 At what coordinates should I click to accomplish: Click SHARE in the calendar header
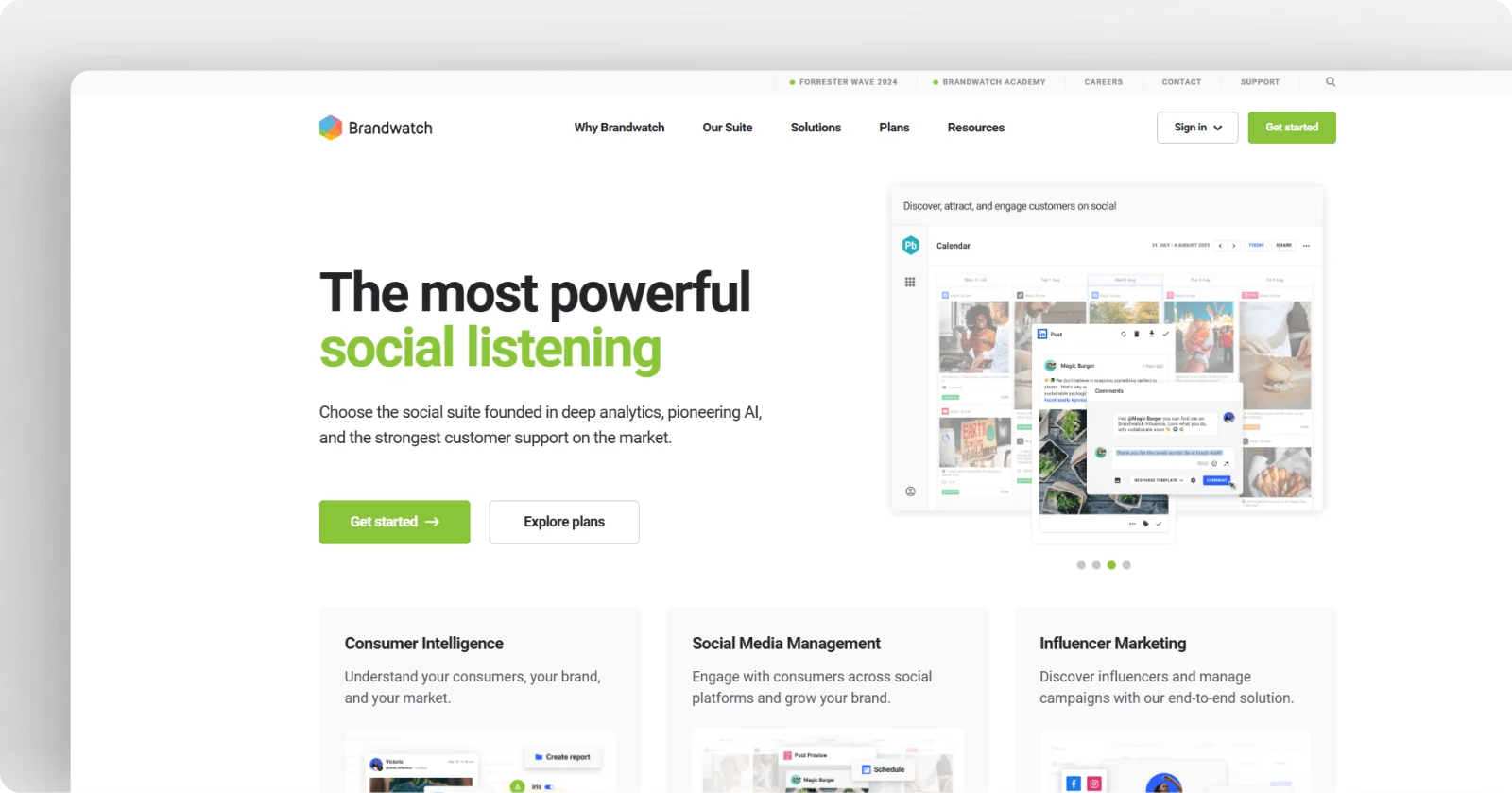tap(1283, 246)
